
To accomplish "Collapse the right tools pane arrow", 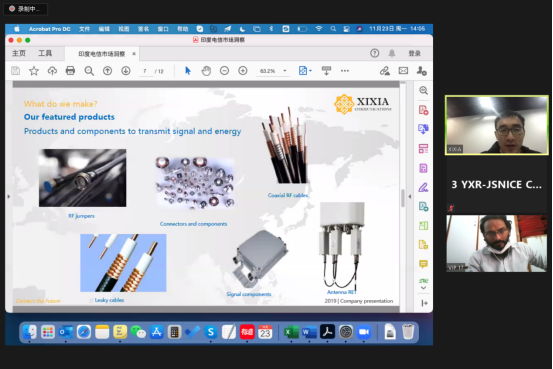I will (x=409, y=196).
